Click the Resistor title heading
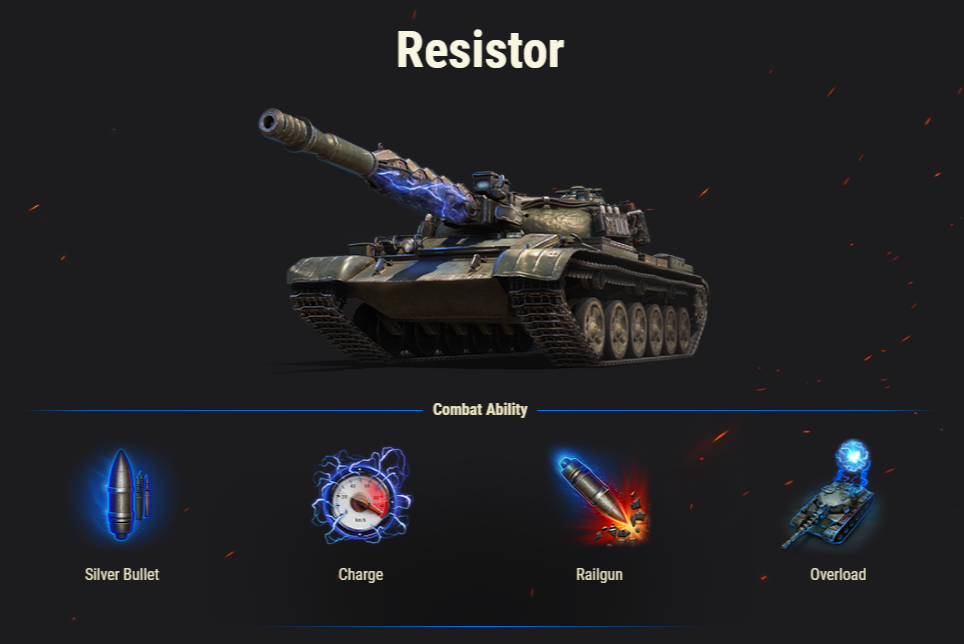The width and height of the screenshot is (964, 644). 480,50
